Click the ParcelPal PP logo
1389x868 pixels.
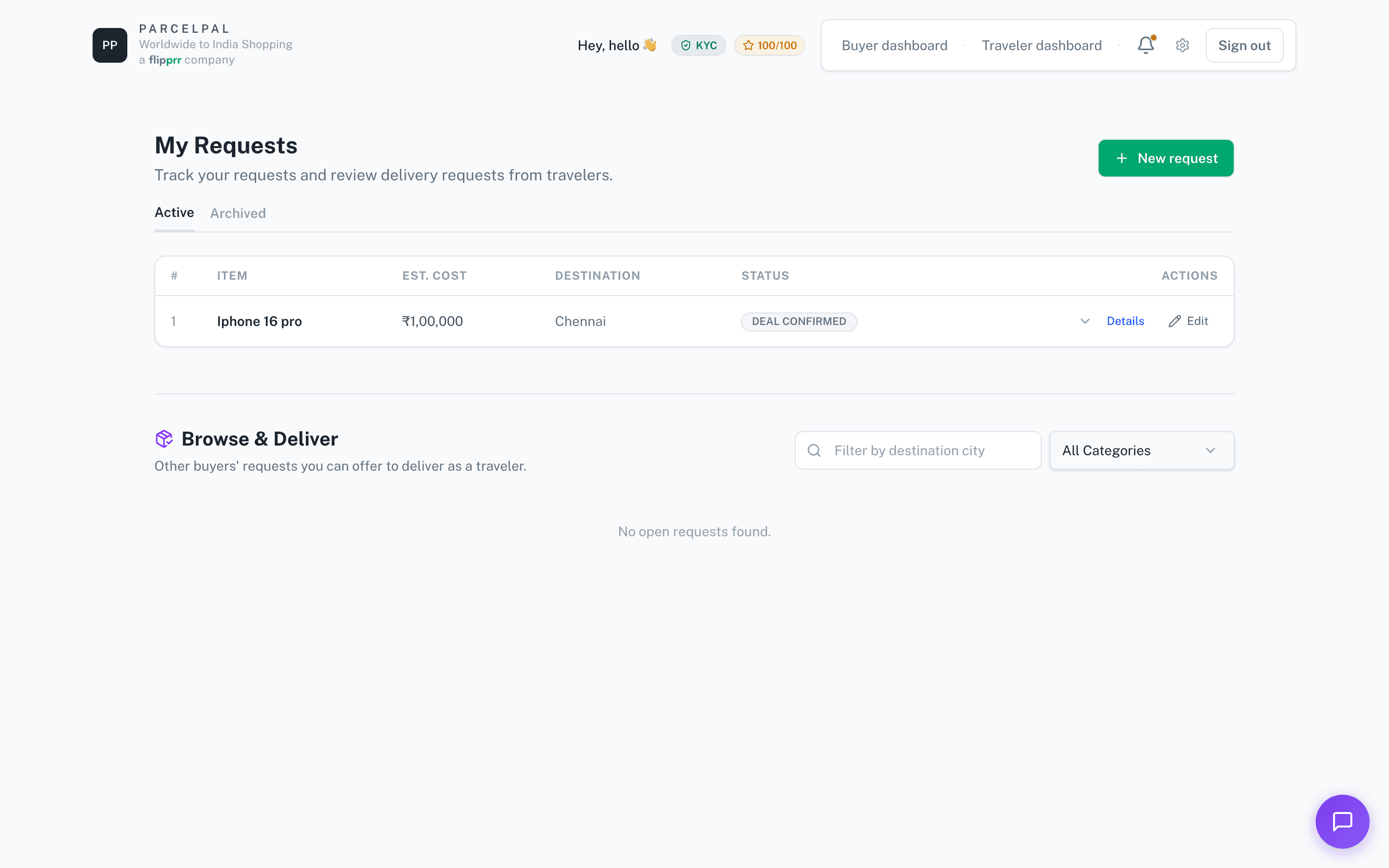(x=109, y=45)
